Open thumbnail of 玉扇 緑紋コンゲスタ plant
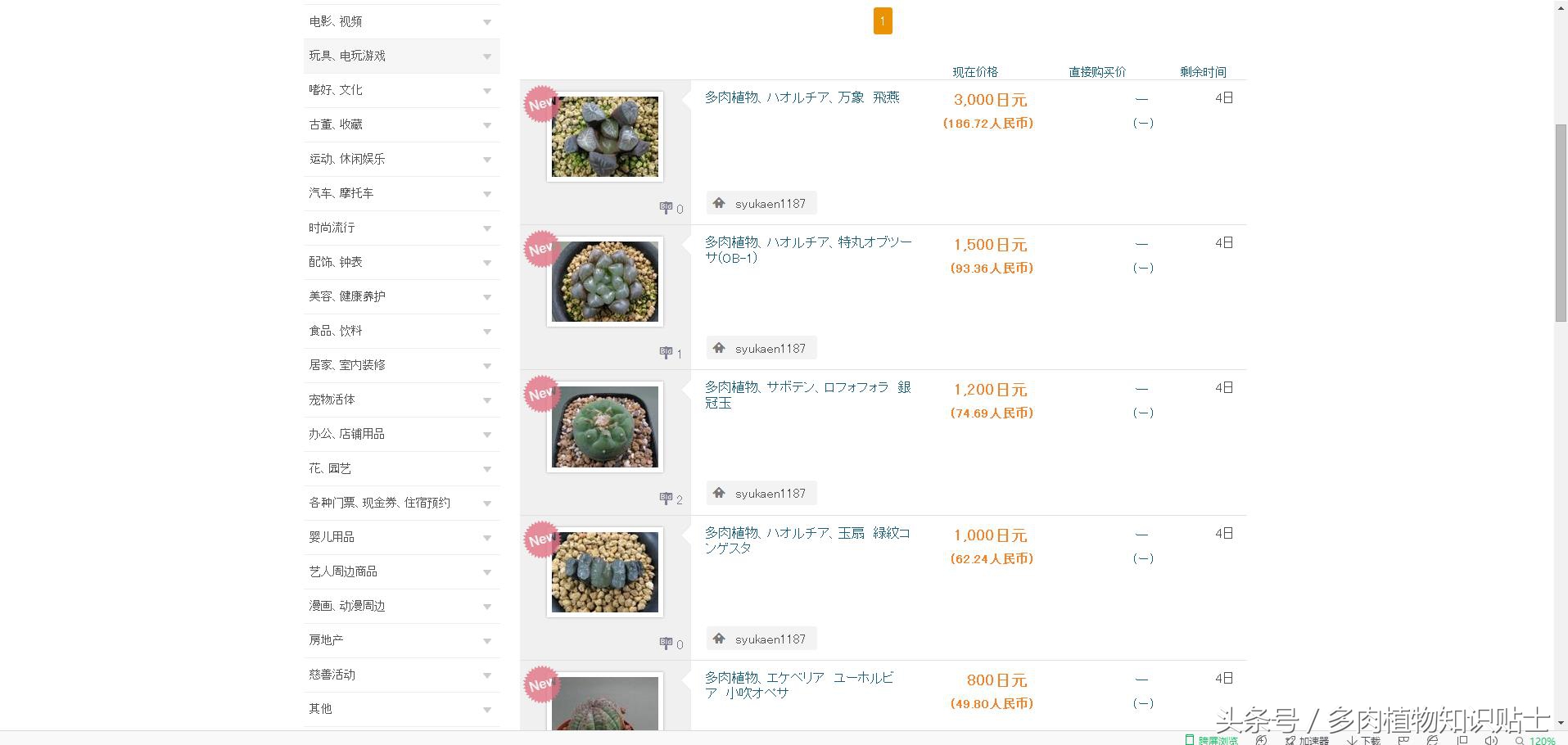 [605, 571]
